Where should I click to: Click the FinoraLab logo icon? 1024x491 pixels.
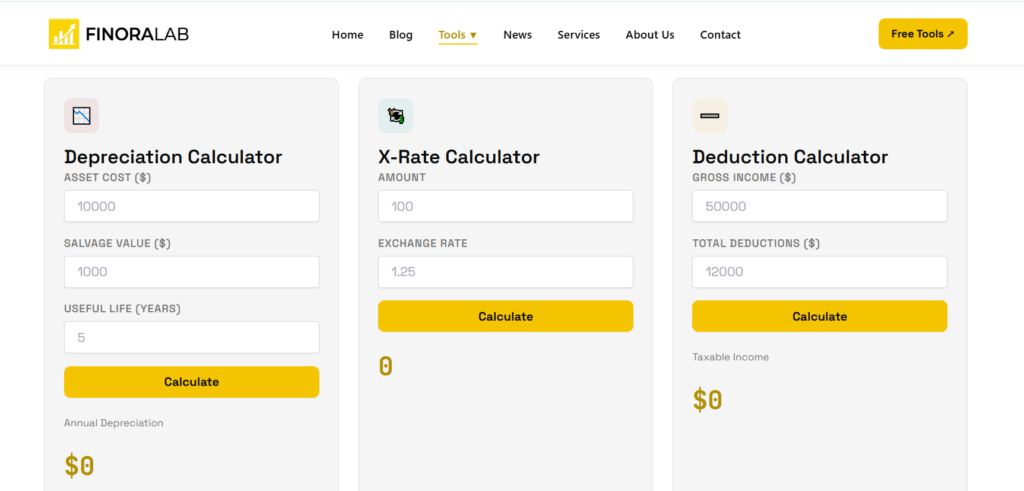pos(64,34)
